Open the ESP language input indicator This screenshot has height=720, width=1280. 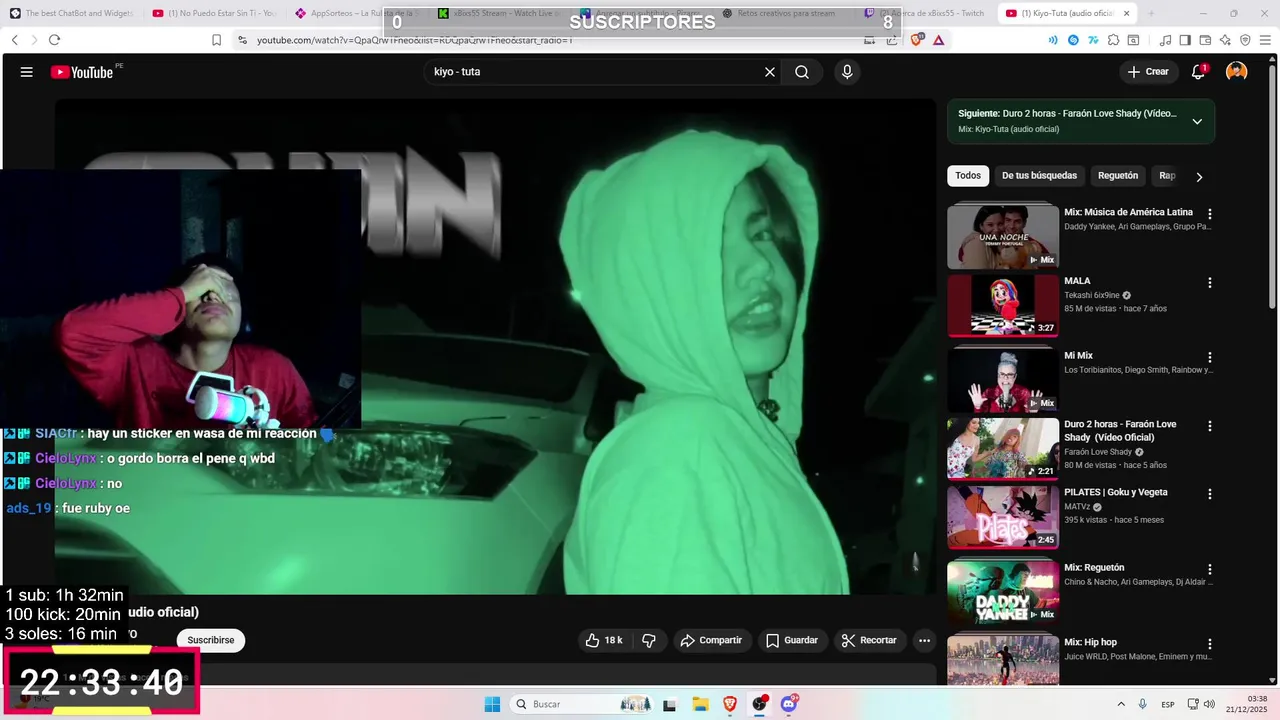(x=1168, y=704)
